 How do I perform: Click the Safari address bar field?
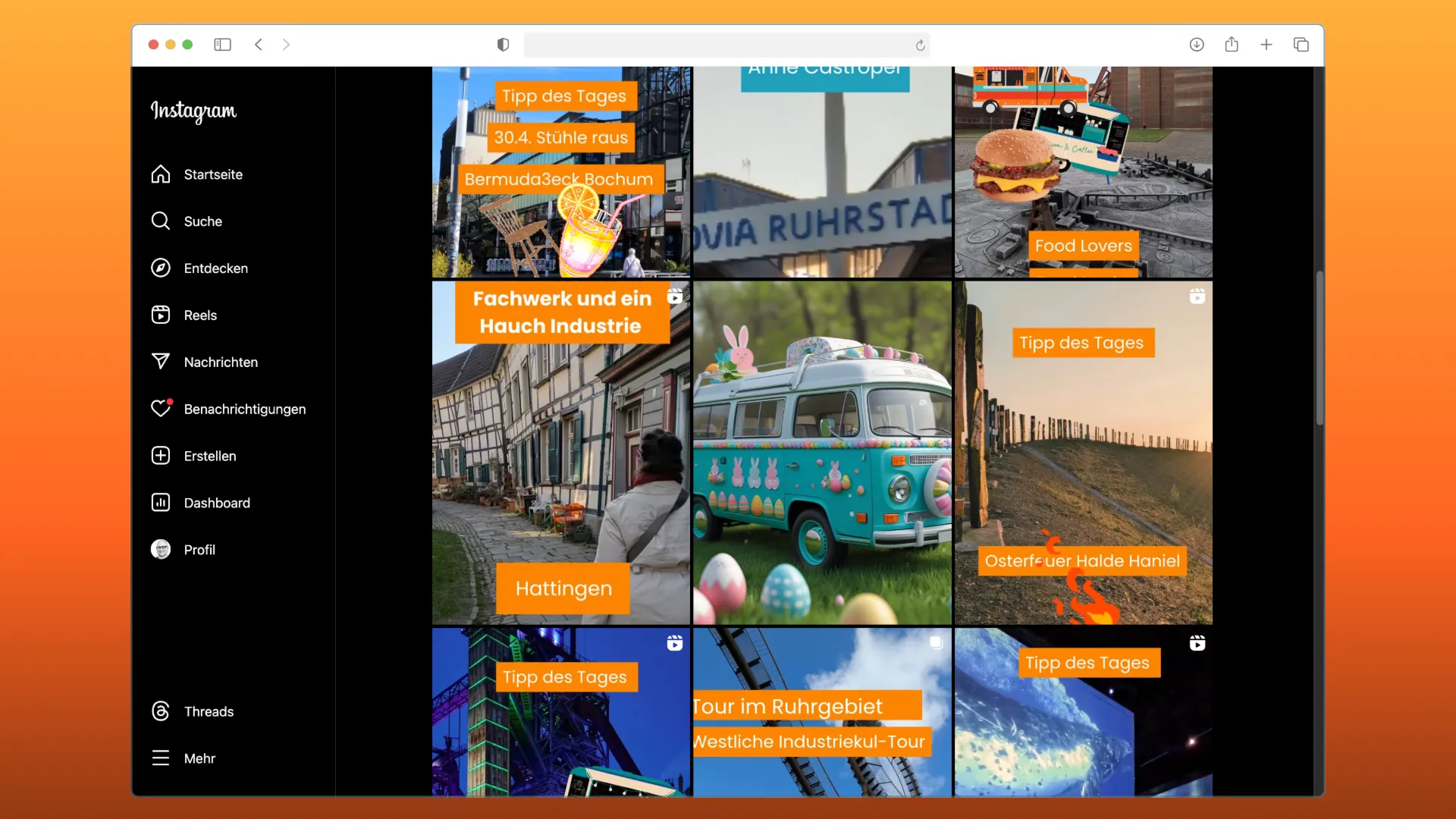click(x=713, y=45)
